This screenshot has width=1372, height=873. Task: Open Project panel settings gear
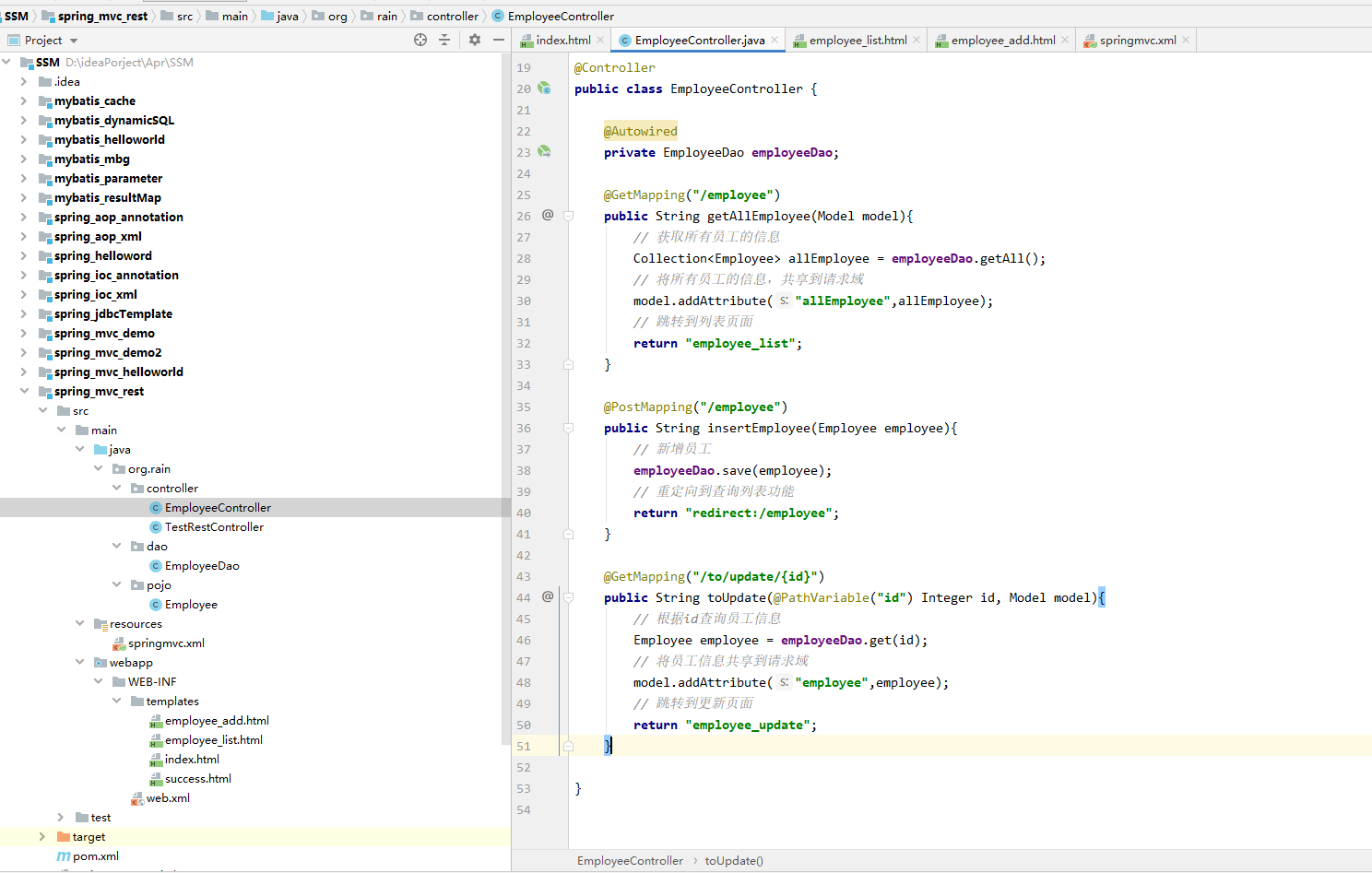[x=475, y=40]
